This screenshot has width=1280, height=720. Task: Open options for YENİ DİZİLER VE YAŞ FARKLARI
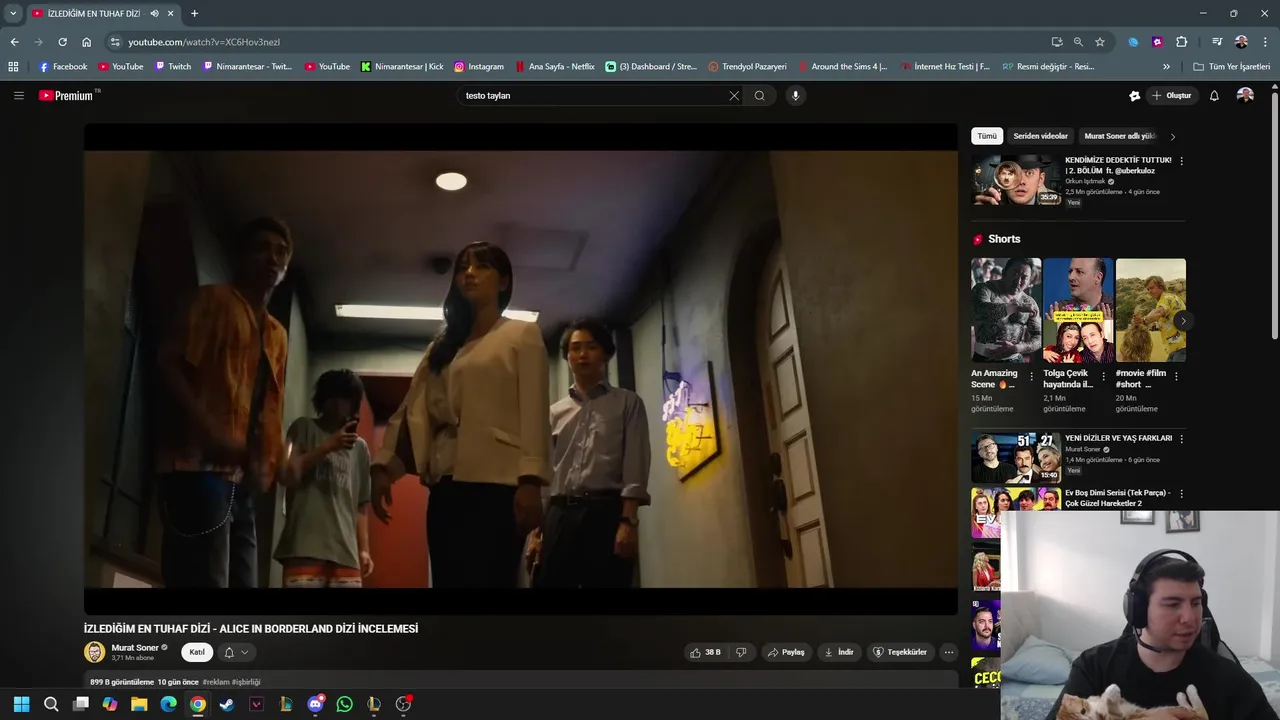1181,439
